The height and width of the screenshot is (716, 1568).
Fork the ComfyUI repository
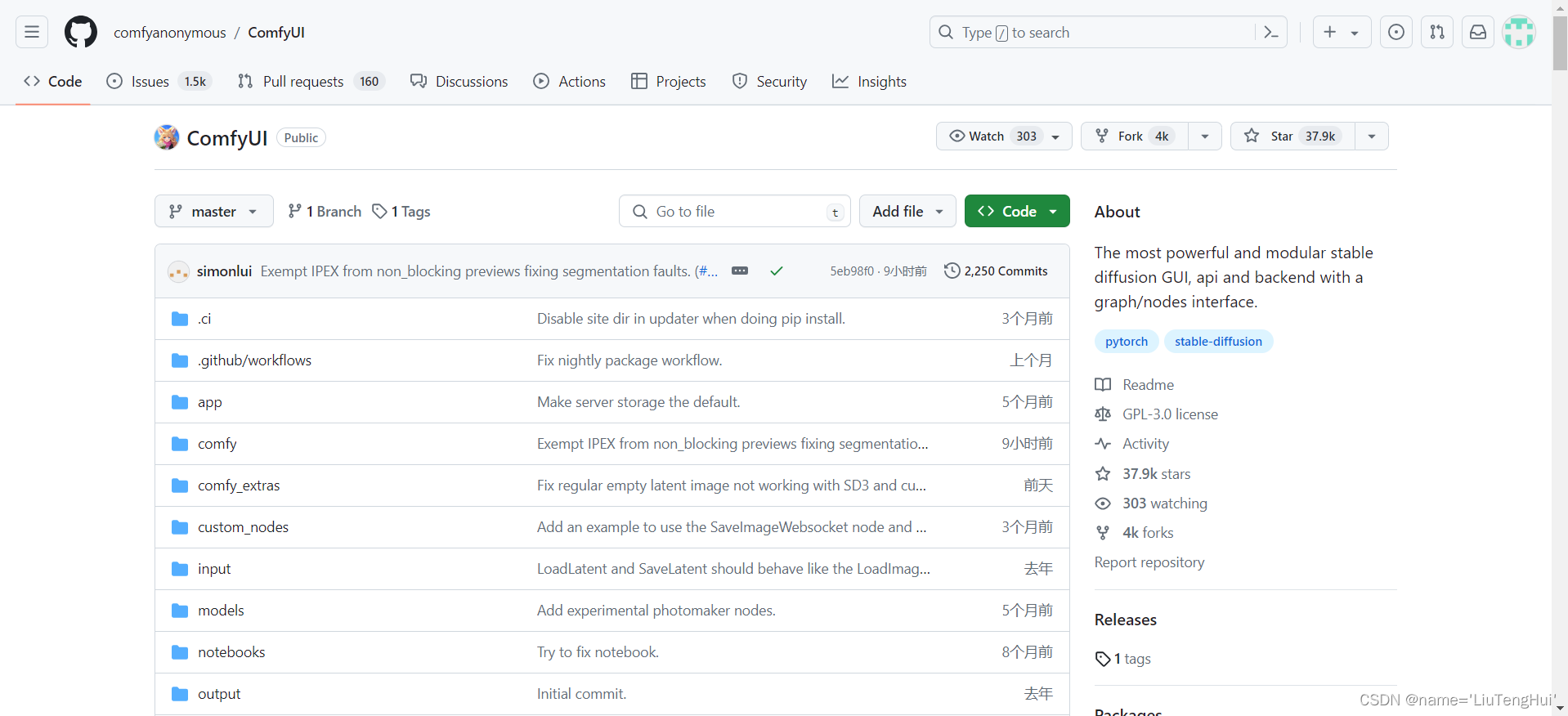point(1136,136)
